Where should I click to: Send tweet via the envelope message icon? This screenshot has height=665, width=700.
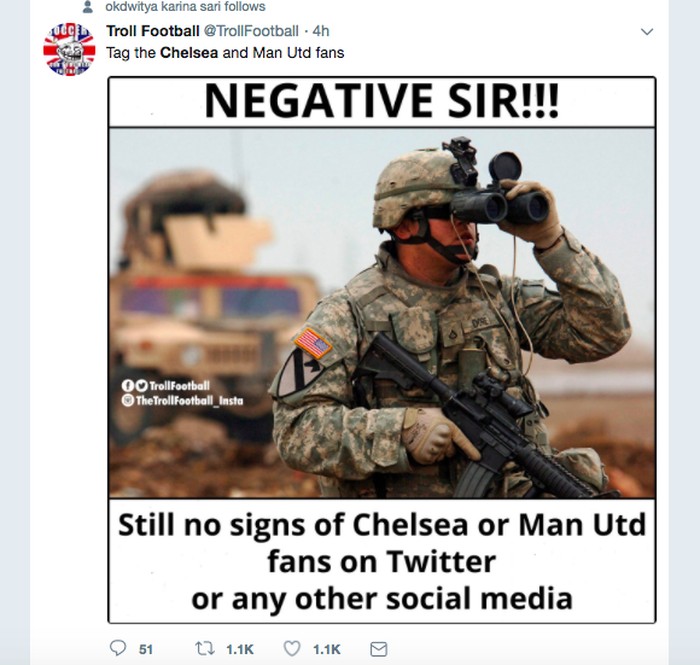(379, 649)
